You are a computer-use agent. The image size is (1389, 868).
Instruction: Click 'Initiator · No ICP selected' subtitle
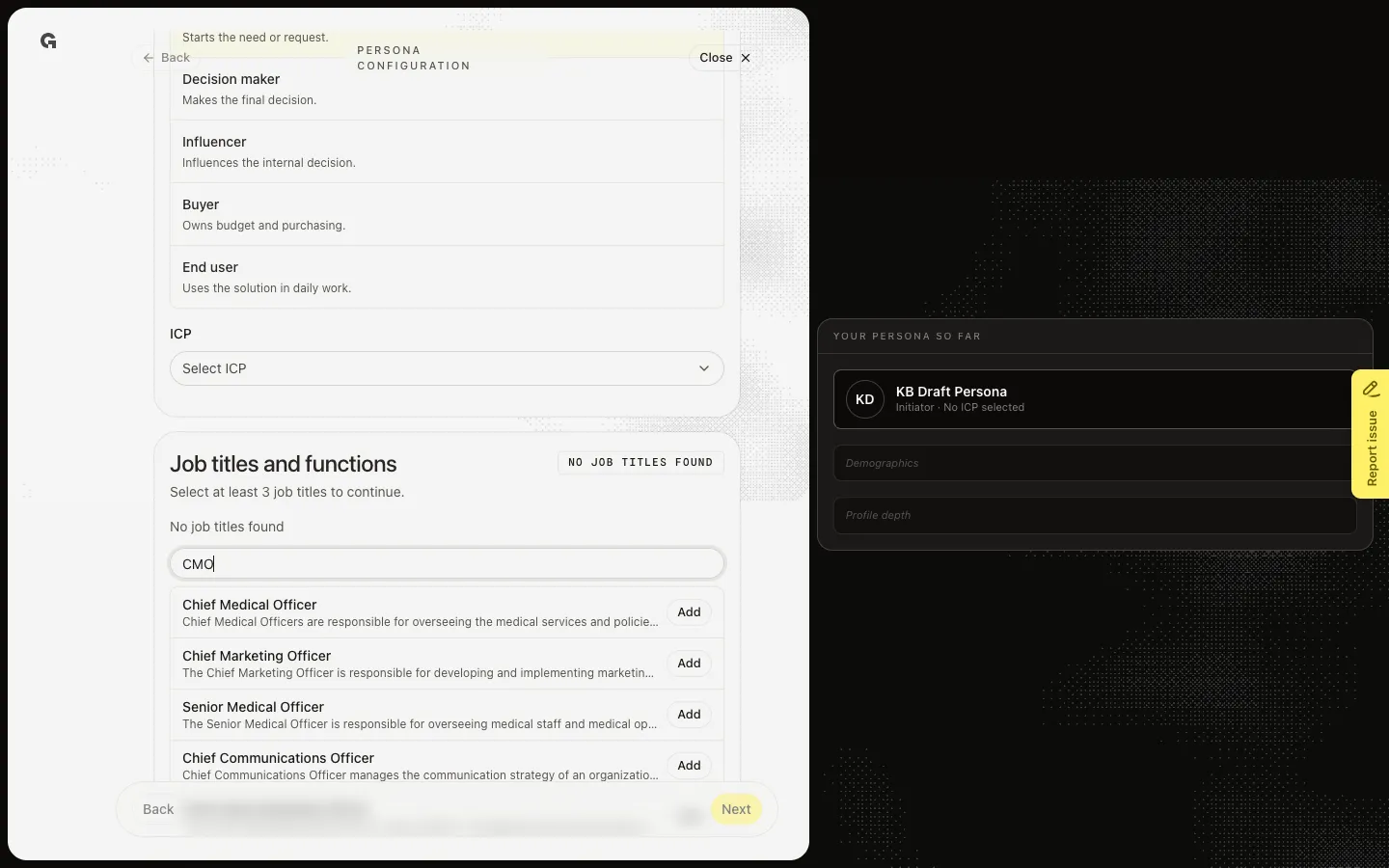[x=960, y=408]
